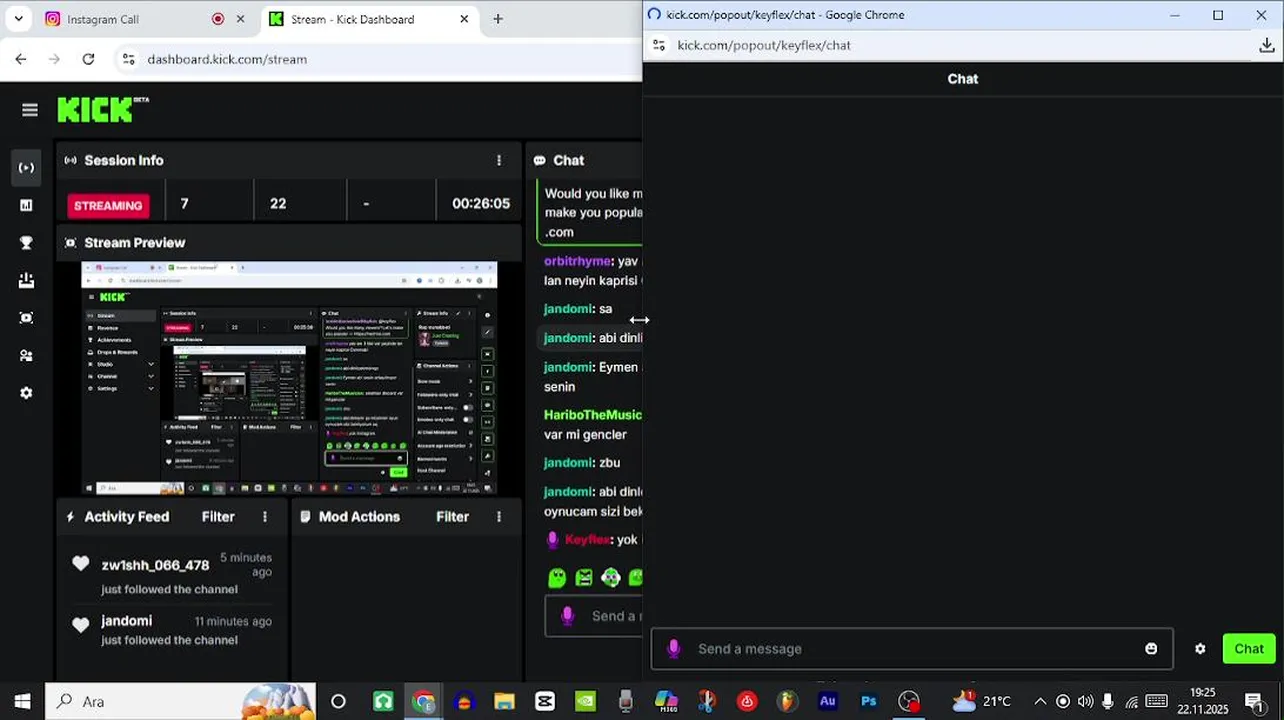Image resolution: width=1284 pixels, height=720 pixels.
Task: Open CapCut from the taskbar
Action: pos(545,701)
